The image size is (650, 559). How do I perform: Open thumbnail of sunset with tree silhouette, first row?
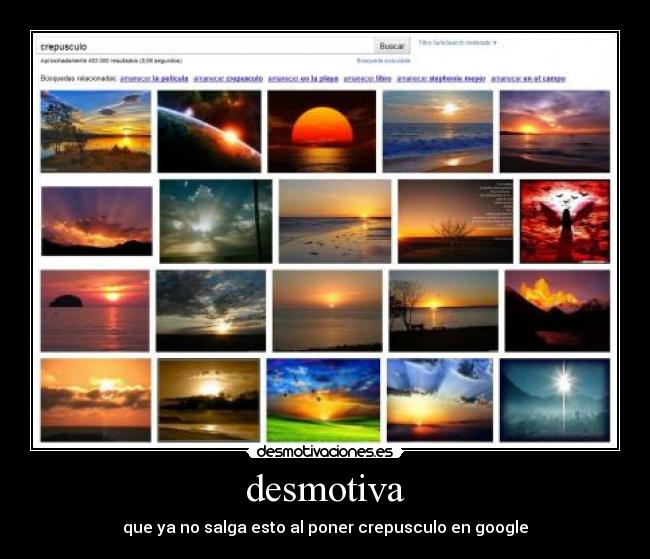[96, 131]
